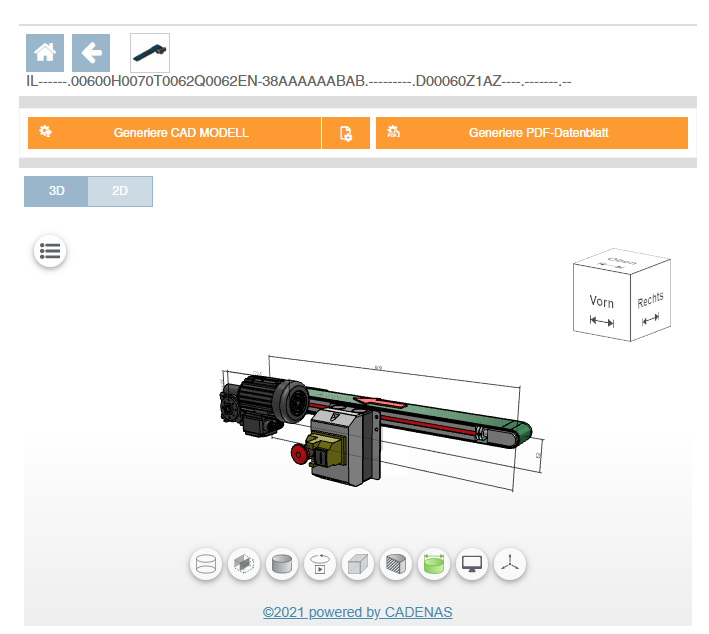Click the Home icon button
The height and width of the screenshot is (634, 709).
point(45,52)
